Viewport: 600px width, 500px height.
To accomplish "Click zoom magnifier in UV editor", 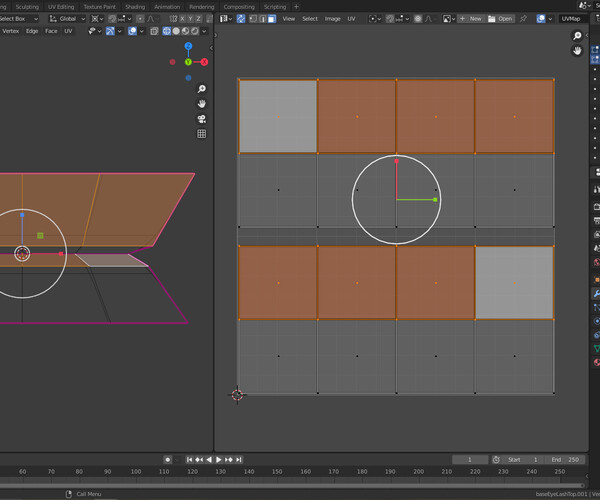I will [577, 36].
